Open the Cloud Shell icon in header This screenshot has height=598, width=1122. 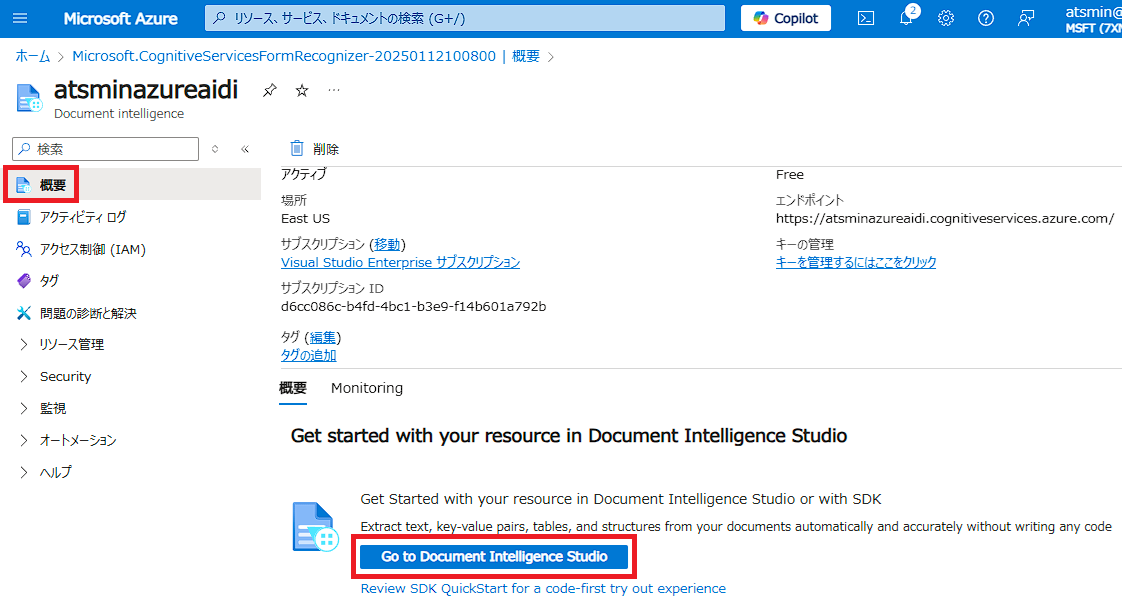coord(866,18)
